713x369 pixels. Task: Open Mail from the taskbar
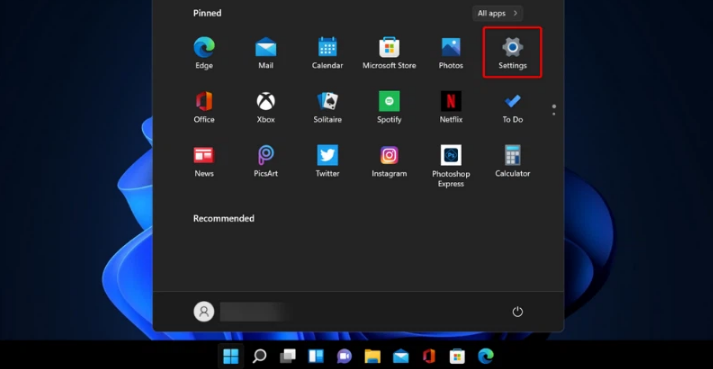(x=401, y=356)
